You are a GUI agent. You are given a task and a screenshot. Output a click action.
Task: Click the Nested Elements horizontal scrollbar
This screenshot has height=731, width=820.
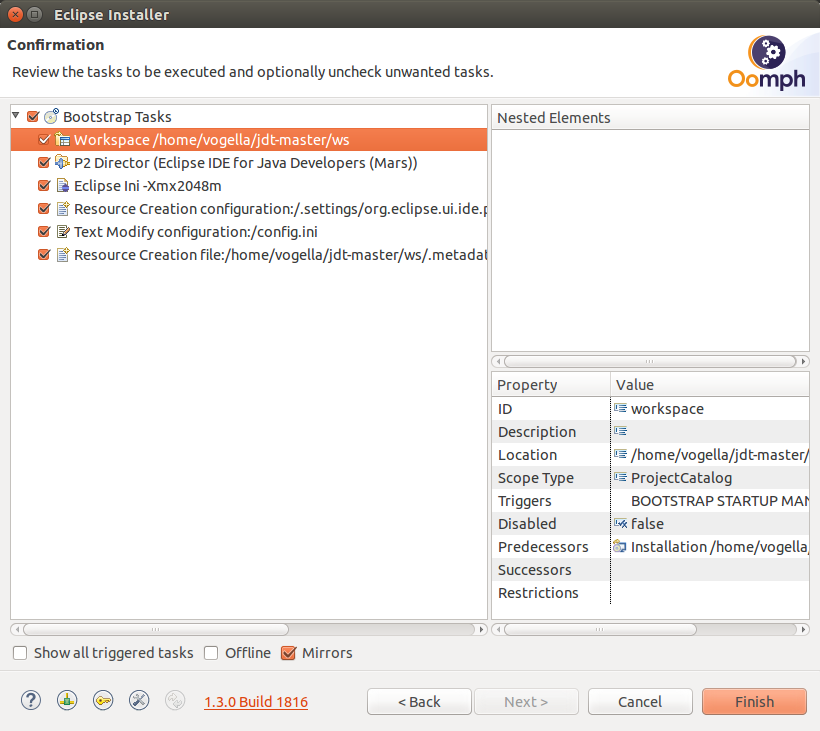pos(650,361)
